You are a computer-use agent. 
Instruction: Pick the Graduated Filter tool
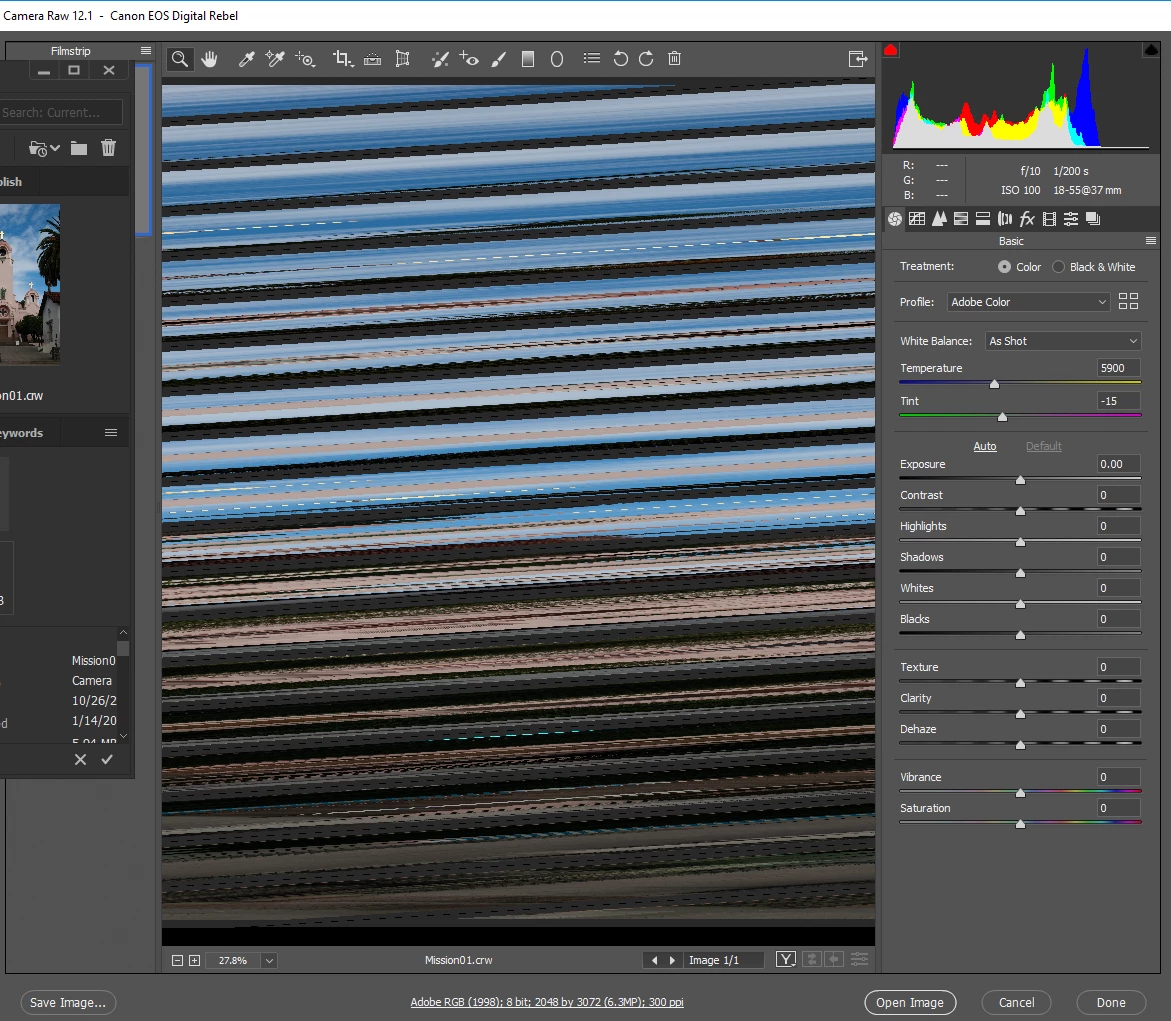tap(528, 59)
